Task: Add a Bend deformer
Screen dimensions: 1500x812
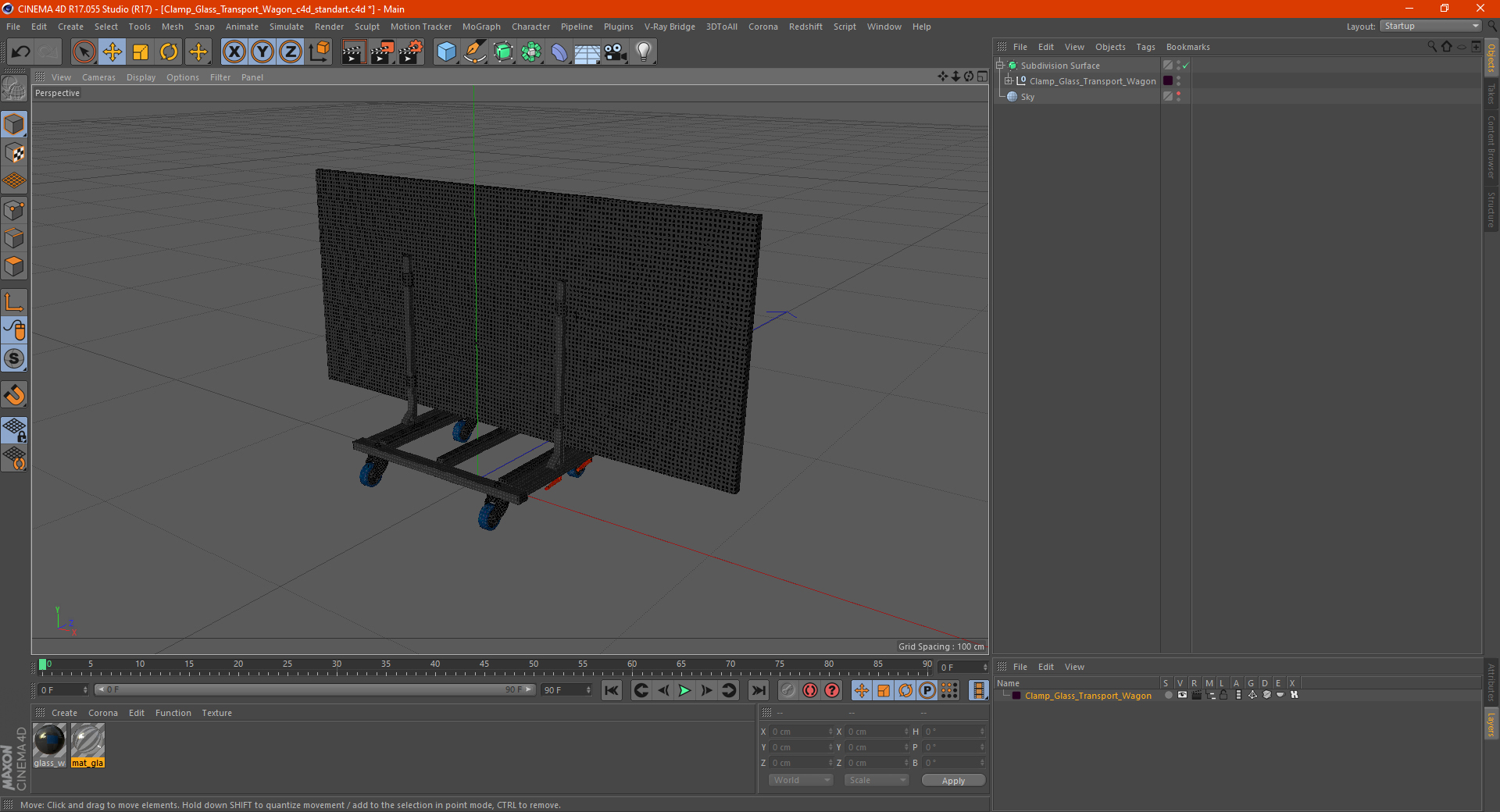Action: click(559, 52)
